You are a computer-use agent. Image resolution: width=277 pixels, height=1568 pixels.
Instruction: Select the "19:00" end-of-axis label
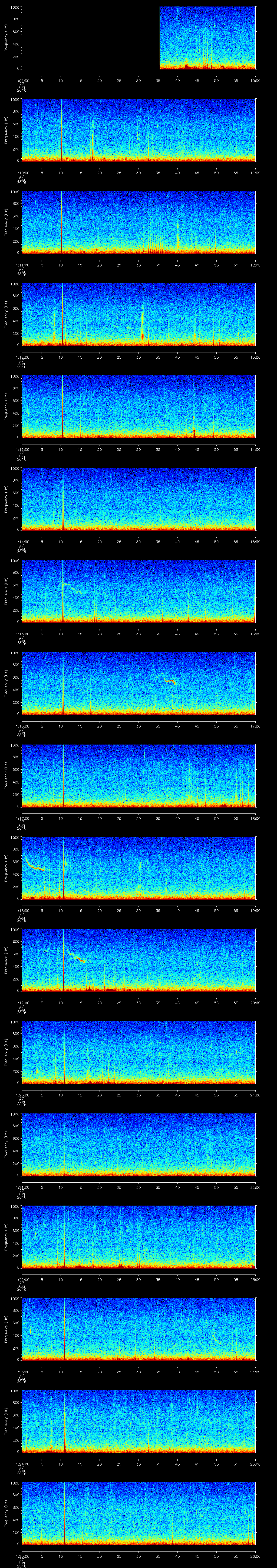click(x=255, y=910)
